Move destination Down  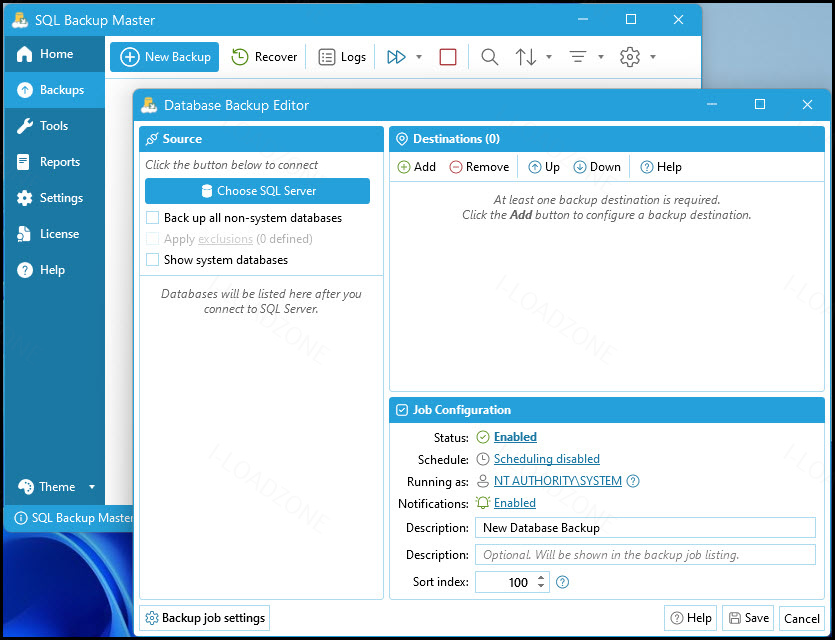pyautogui.click(x=597, y=167)
